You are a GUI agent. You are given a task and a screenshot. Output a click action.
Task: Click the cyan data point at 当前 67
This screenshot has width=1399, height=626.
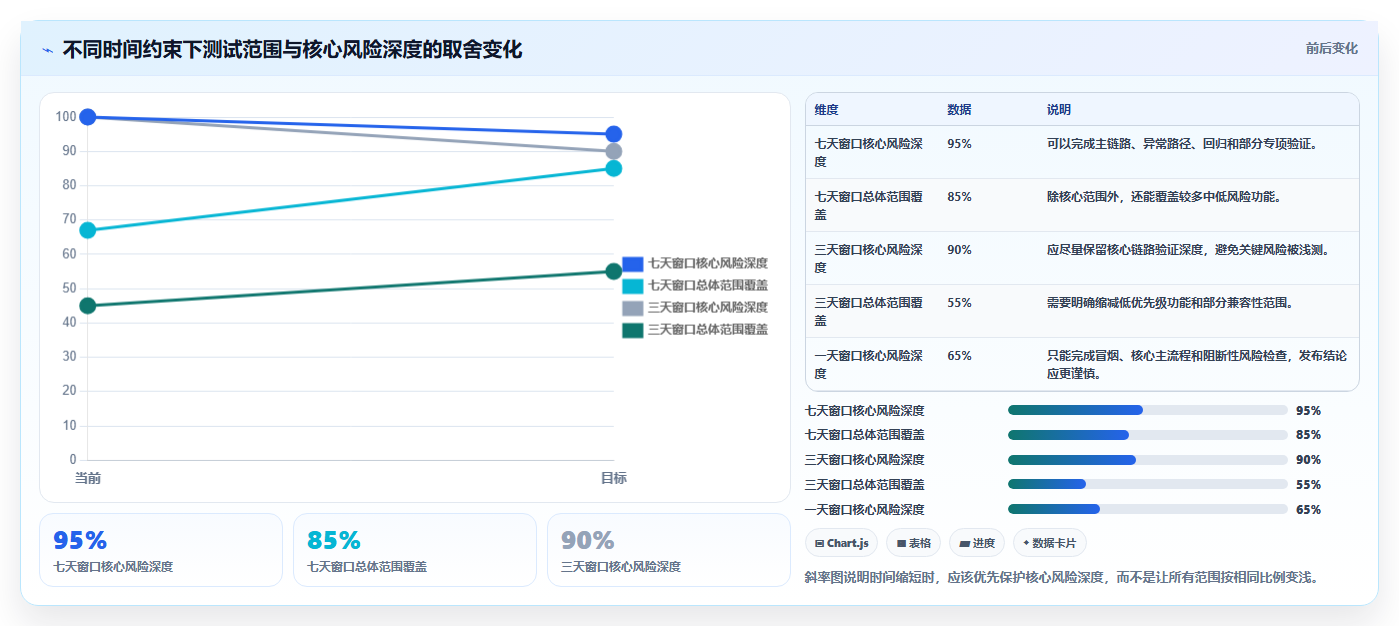pos(88,230)
